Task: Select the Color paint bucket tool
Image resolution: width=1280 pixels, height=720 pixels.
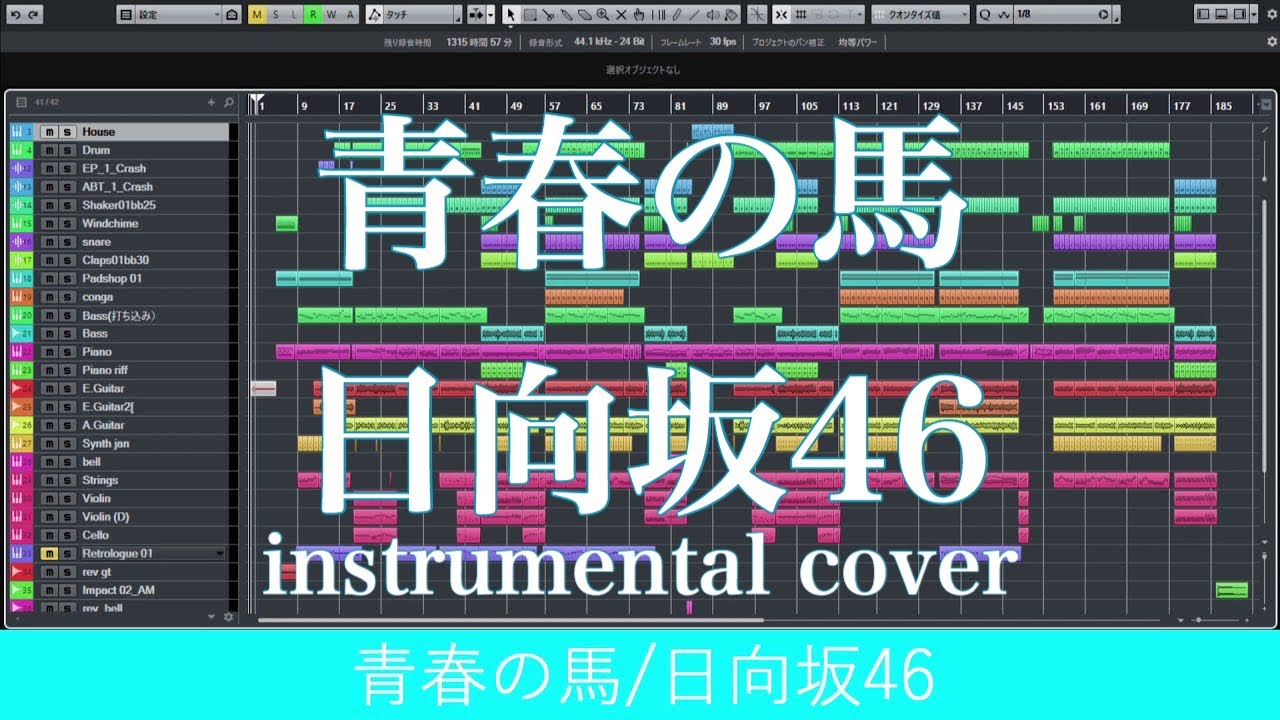Action: click(731, 15)
